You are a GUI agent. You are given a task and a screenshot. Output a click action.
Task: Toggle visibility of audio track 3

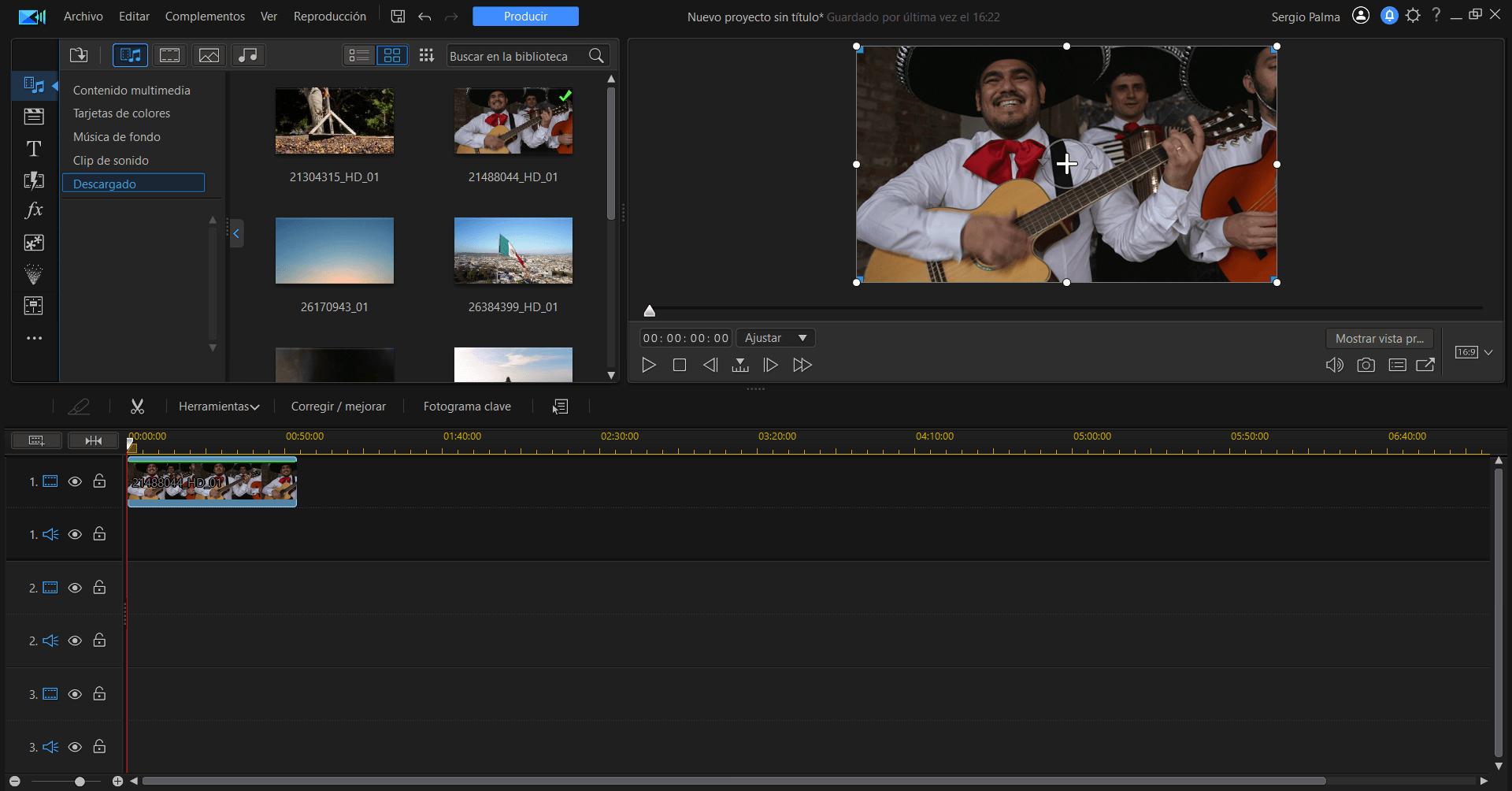point(75,747)
